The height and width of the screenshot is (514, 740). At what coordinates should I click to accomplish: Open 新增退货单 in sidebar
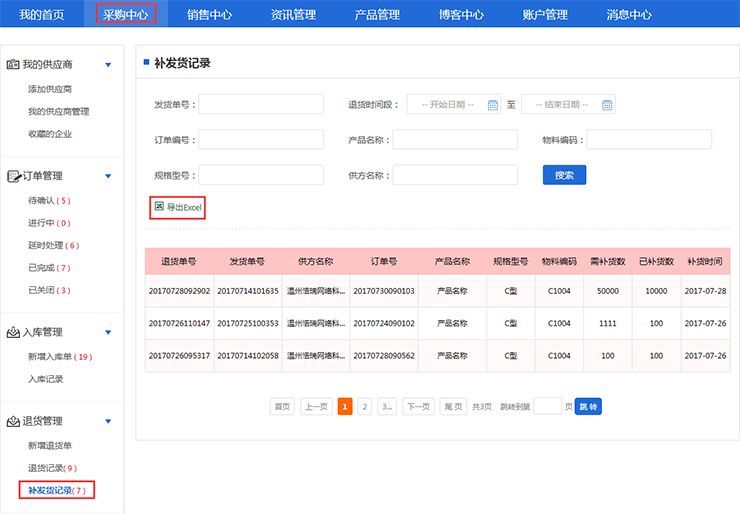50,446
